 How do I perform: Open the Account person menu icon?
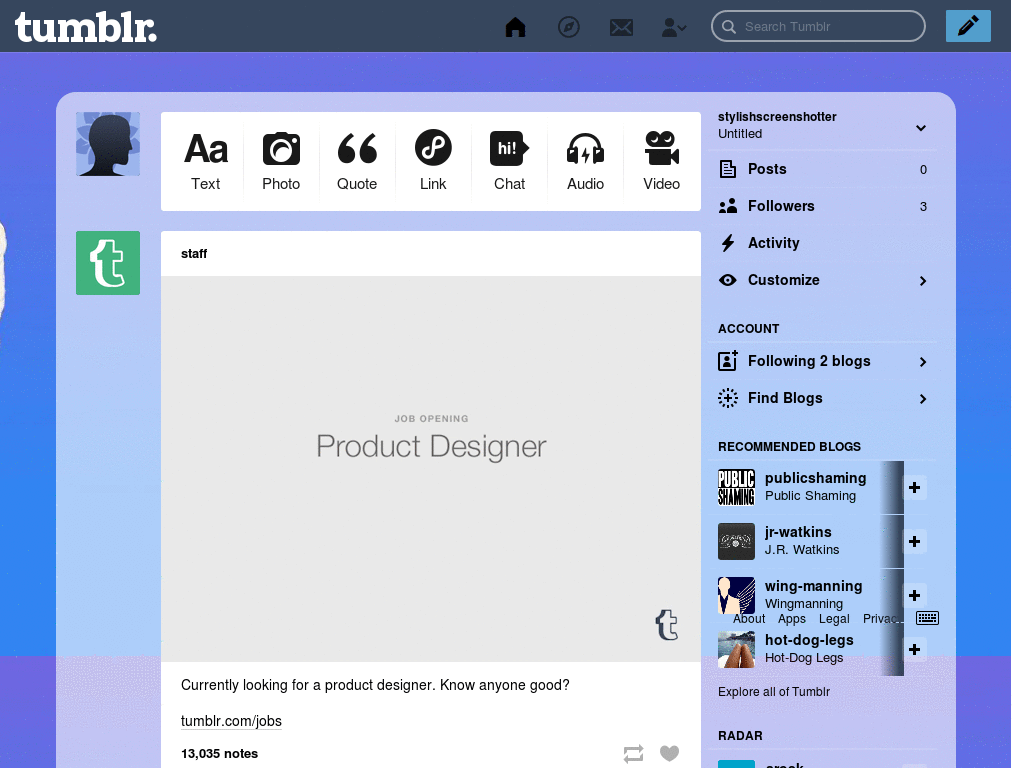[x=673, y=27]
